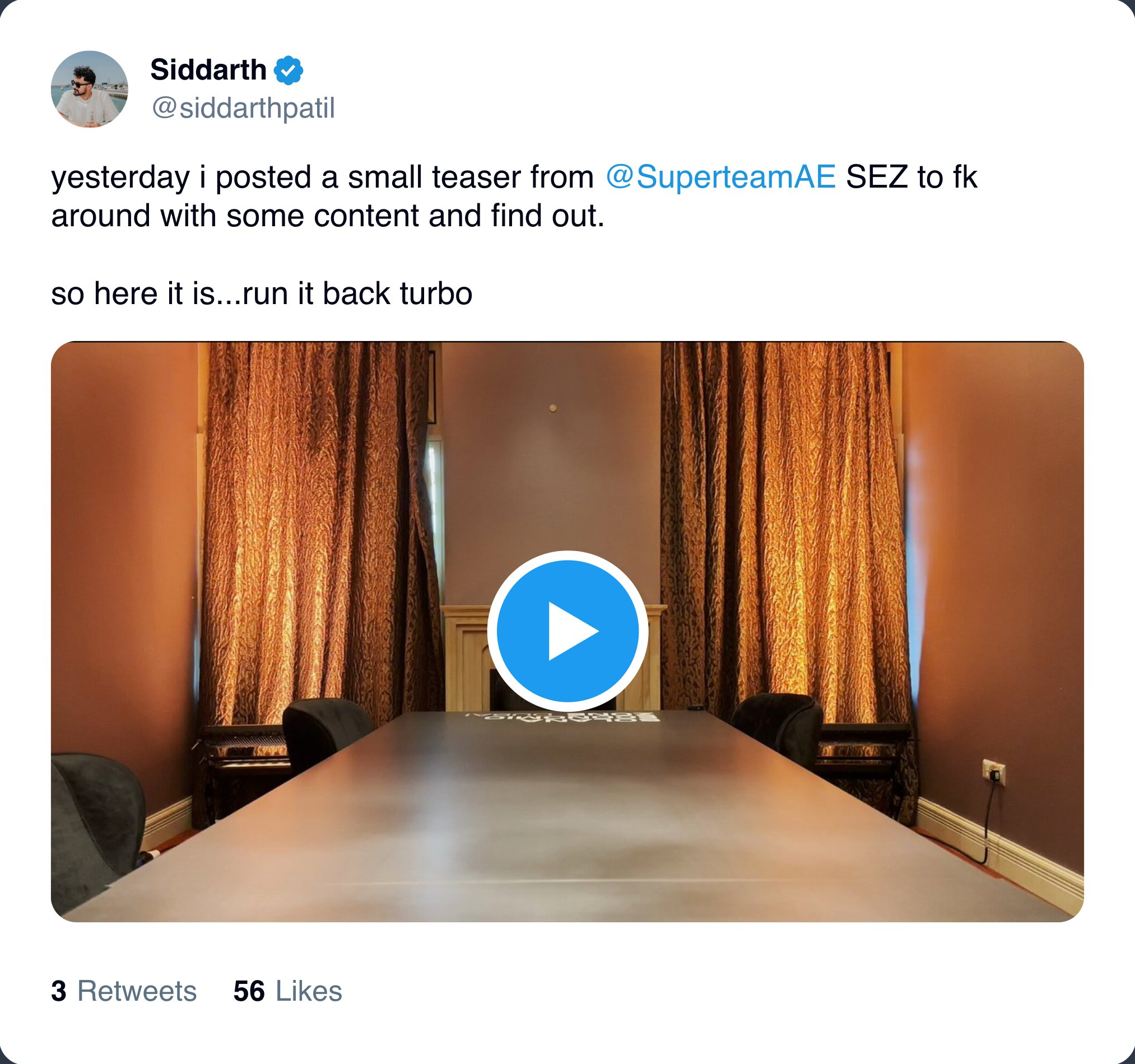Open the @siddarthpatil handle
The height and width of the screenshot is (1064, 1135).
coord(243,108)
